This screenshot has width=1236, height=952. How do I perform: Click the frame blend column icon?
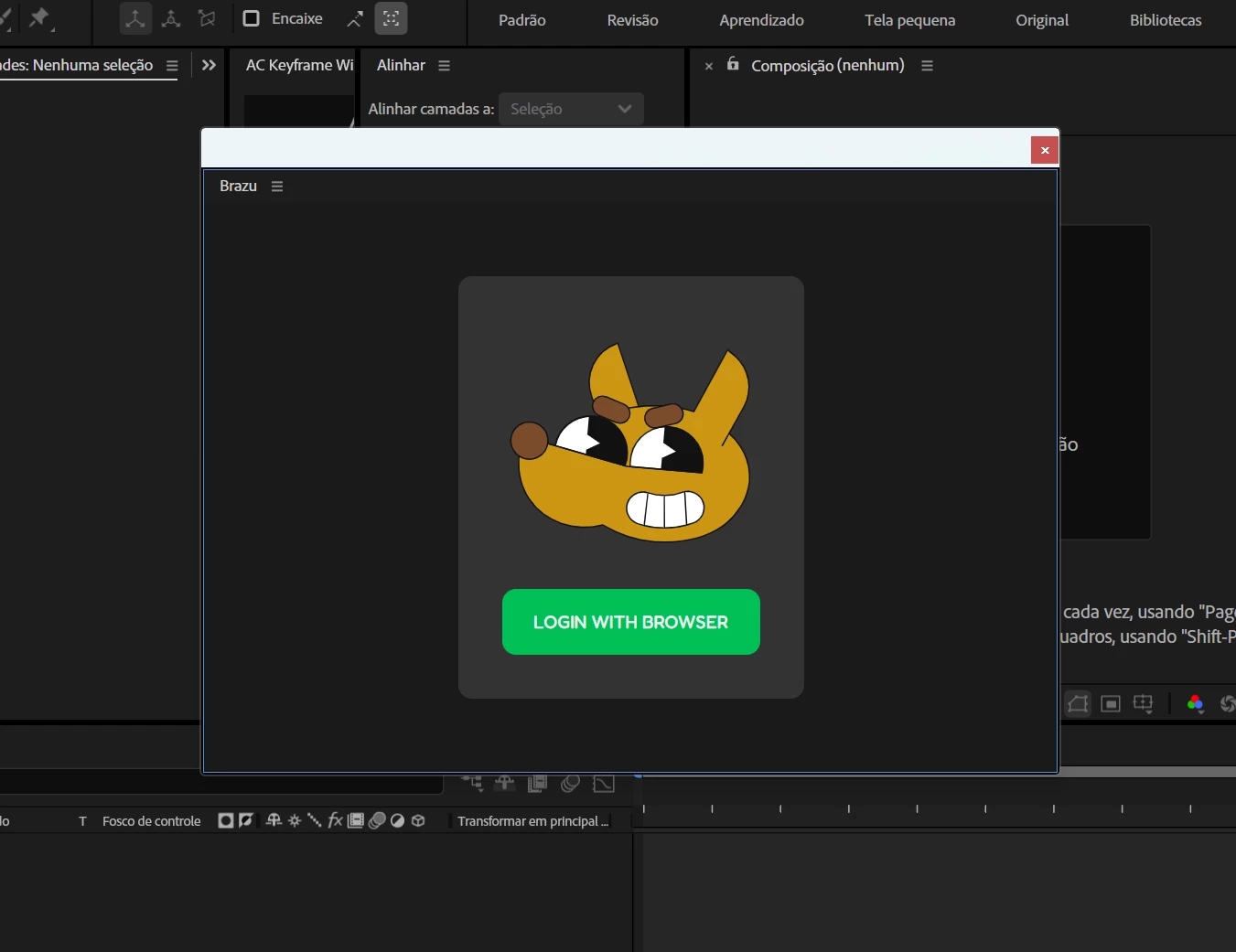coord(356,820)
